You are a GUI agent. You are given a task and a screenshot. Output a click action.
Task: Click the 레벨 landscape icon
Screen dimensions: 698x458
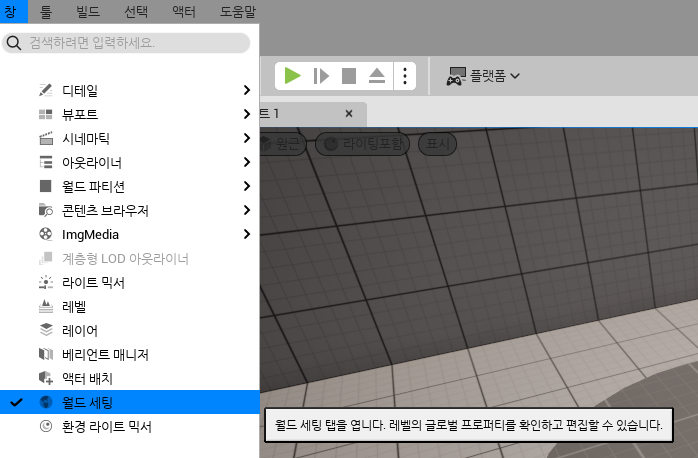click(45, 306)
